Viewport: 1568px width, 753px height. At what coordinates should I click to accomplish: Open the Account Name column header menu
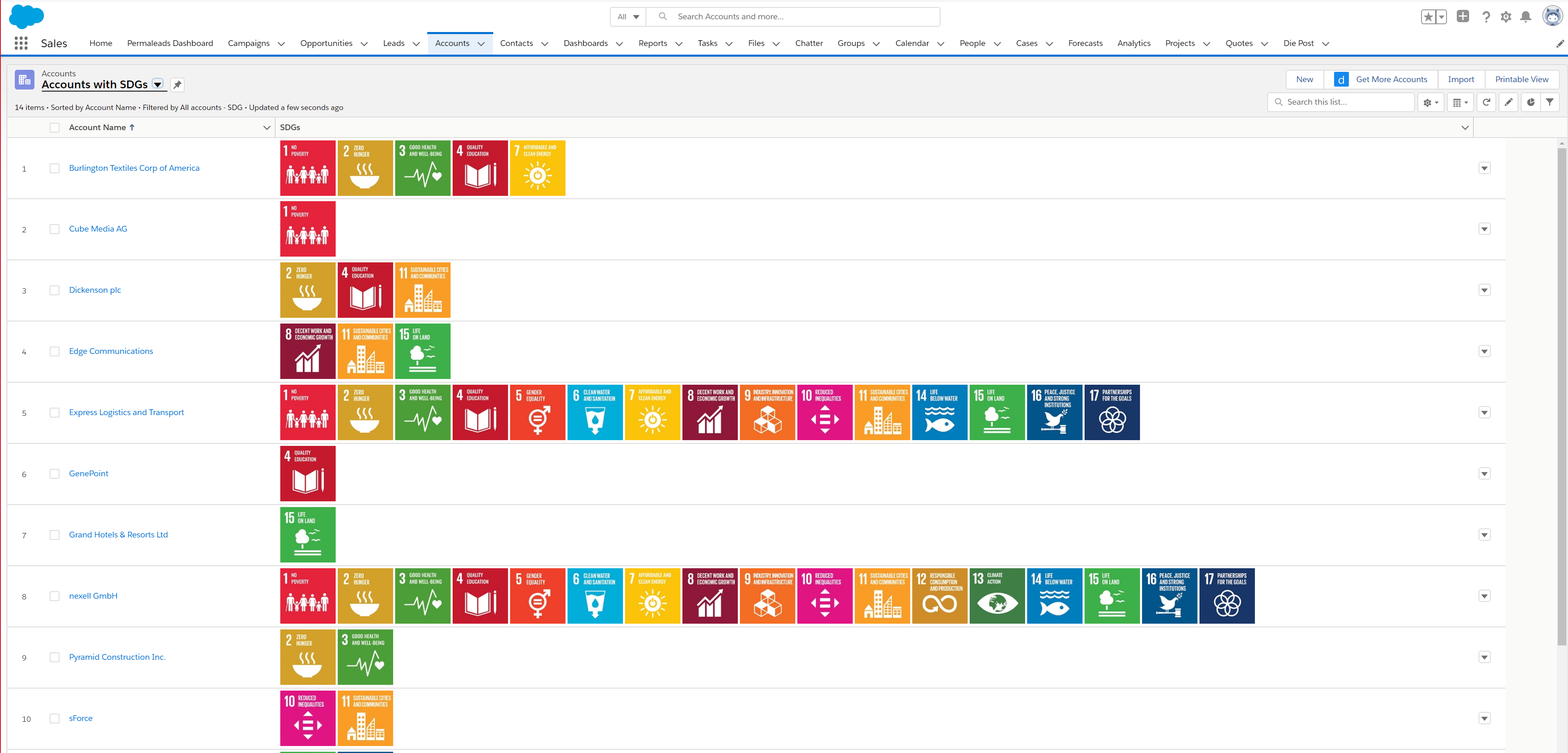coord(267,127)
